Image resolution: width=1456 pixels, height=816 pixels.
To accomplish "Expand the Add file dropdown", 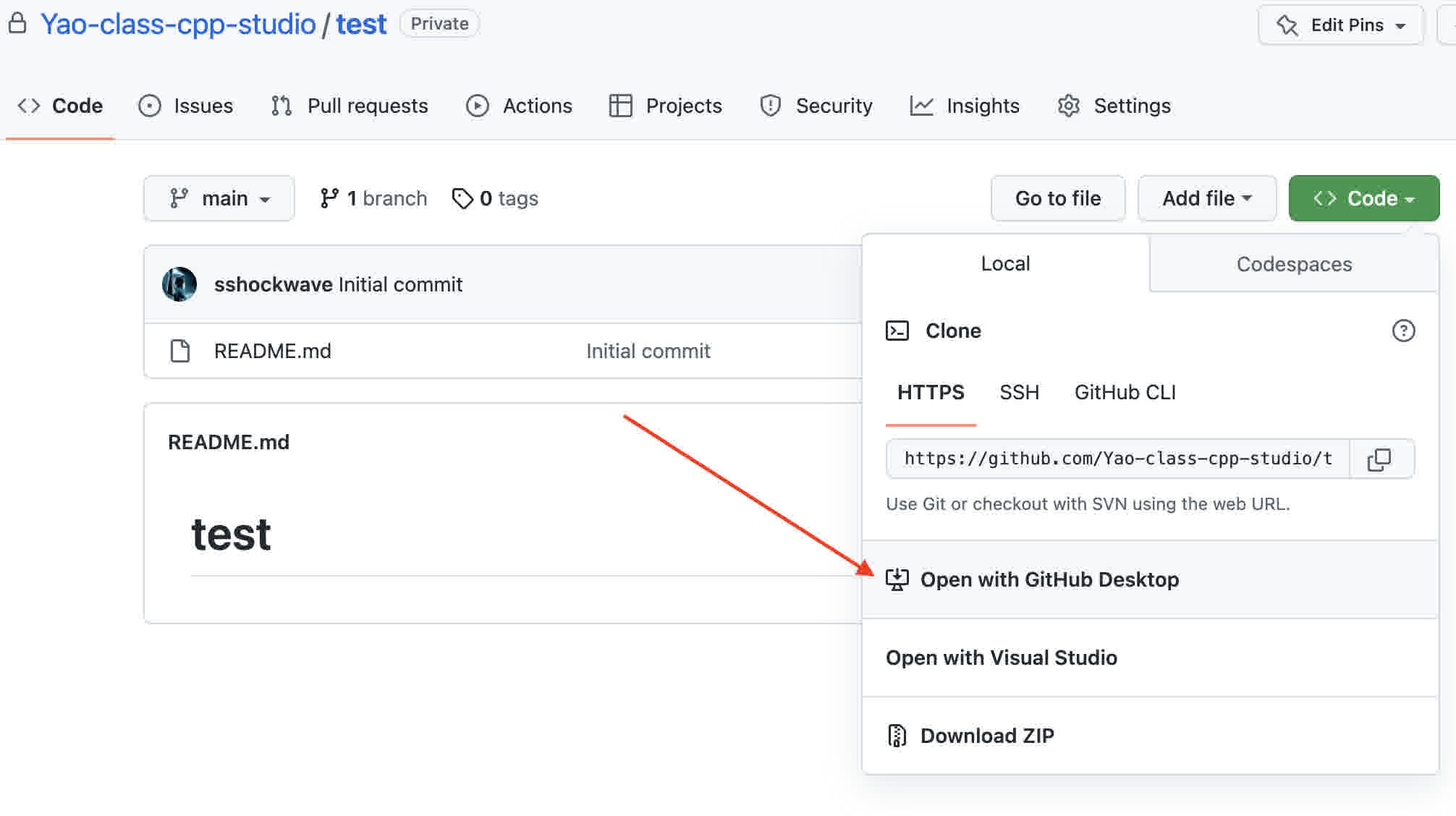I will [x=1207, y=198].
